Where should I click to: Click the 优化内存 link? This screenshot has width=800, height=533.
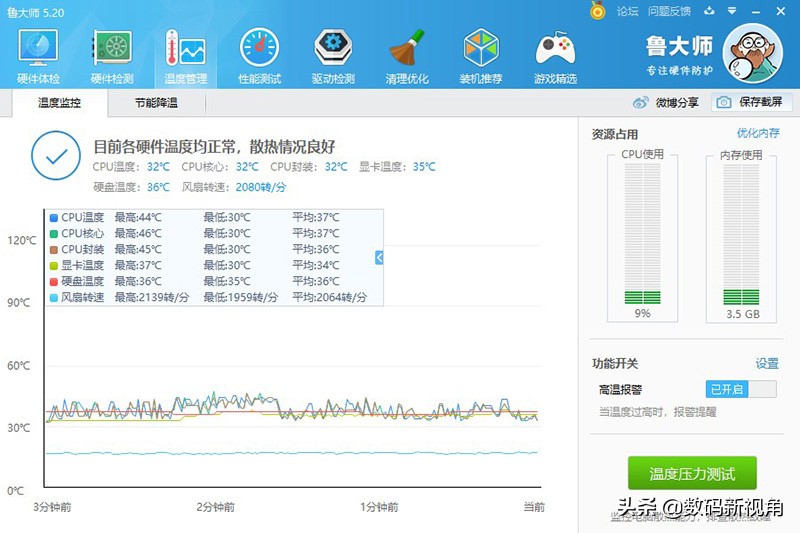point(758,133)
